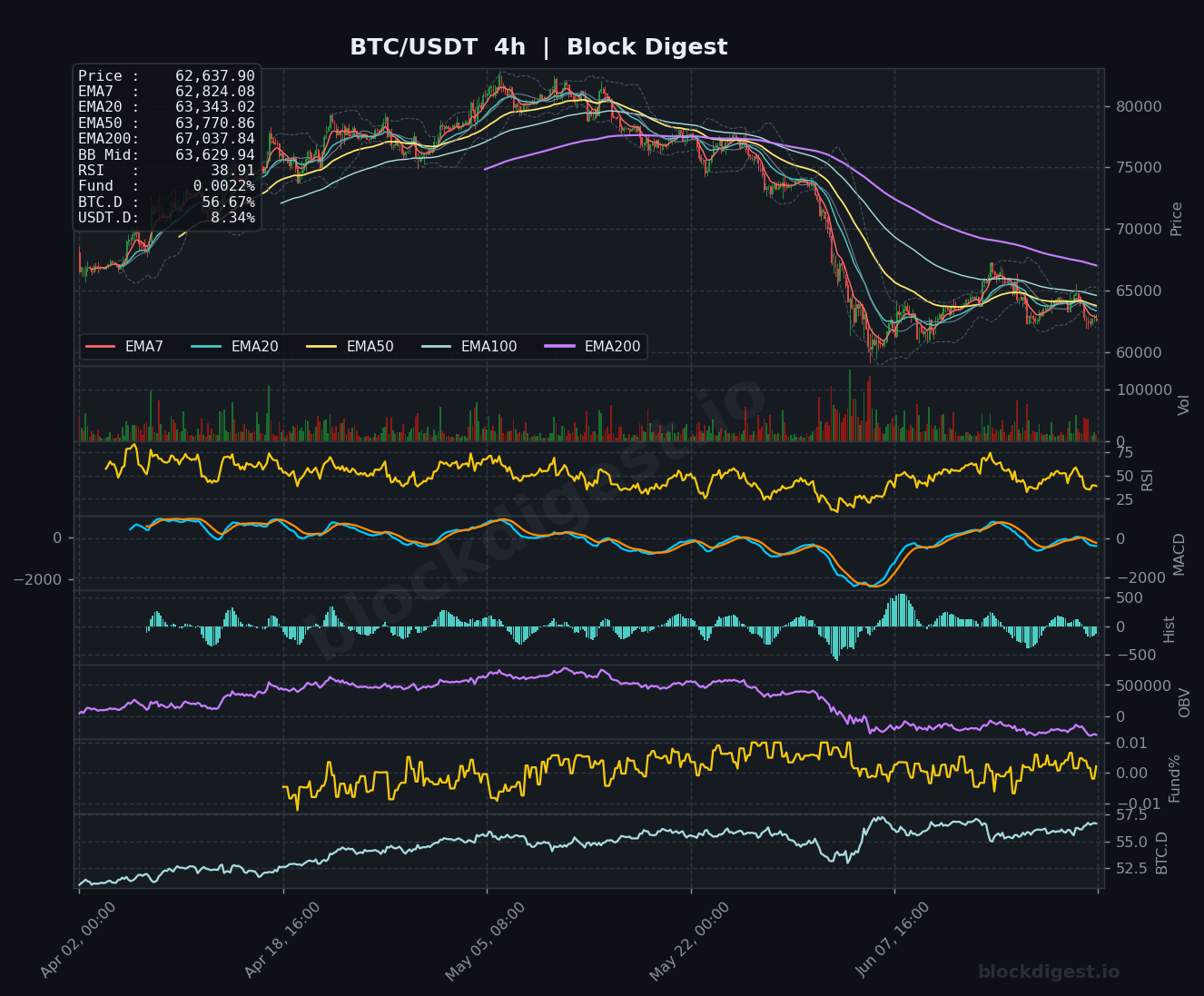Click the BTC.D axis label

click(x=1161, y=852)
